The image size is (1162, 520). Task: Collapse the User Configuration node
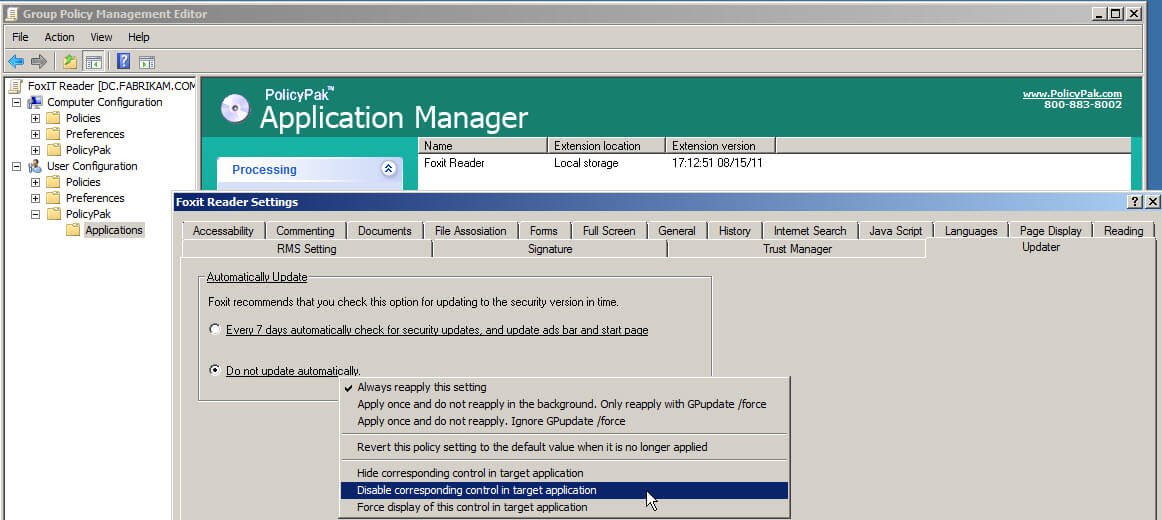click(16, 166)
